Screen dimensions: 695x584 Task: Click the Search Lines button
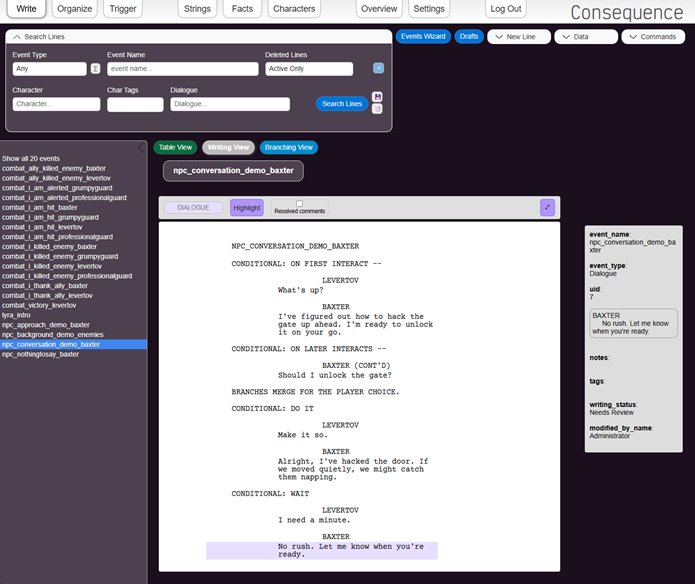(342, 104)
